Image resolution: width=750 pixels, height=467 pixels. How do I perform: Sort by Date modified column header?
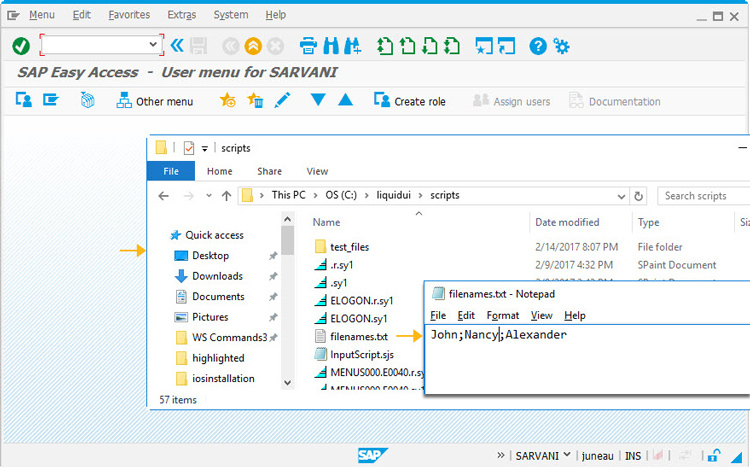(567, 222)
